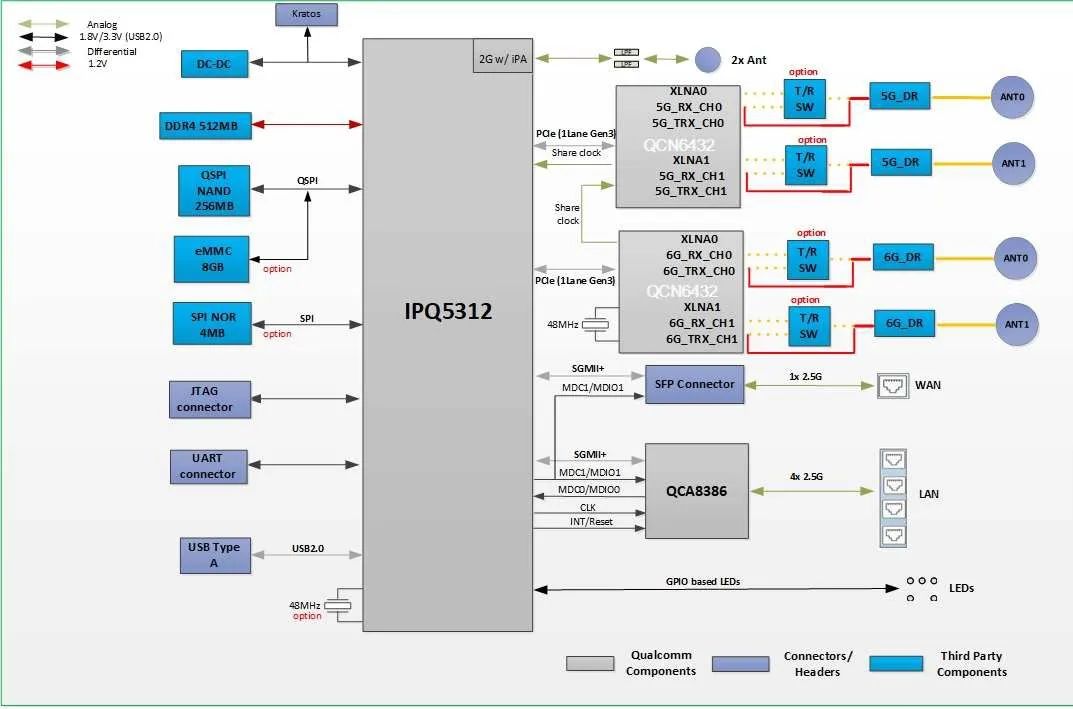Select the UART connector block
Screen dimensions: 1073x709
(x=209, y=466)
